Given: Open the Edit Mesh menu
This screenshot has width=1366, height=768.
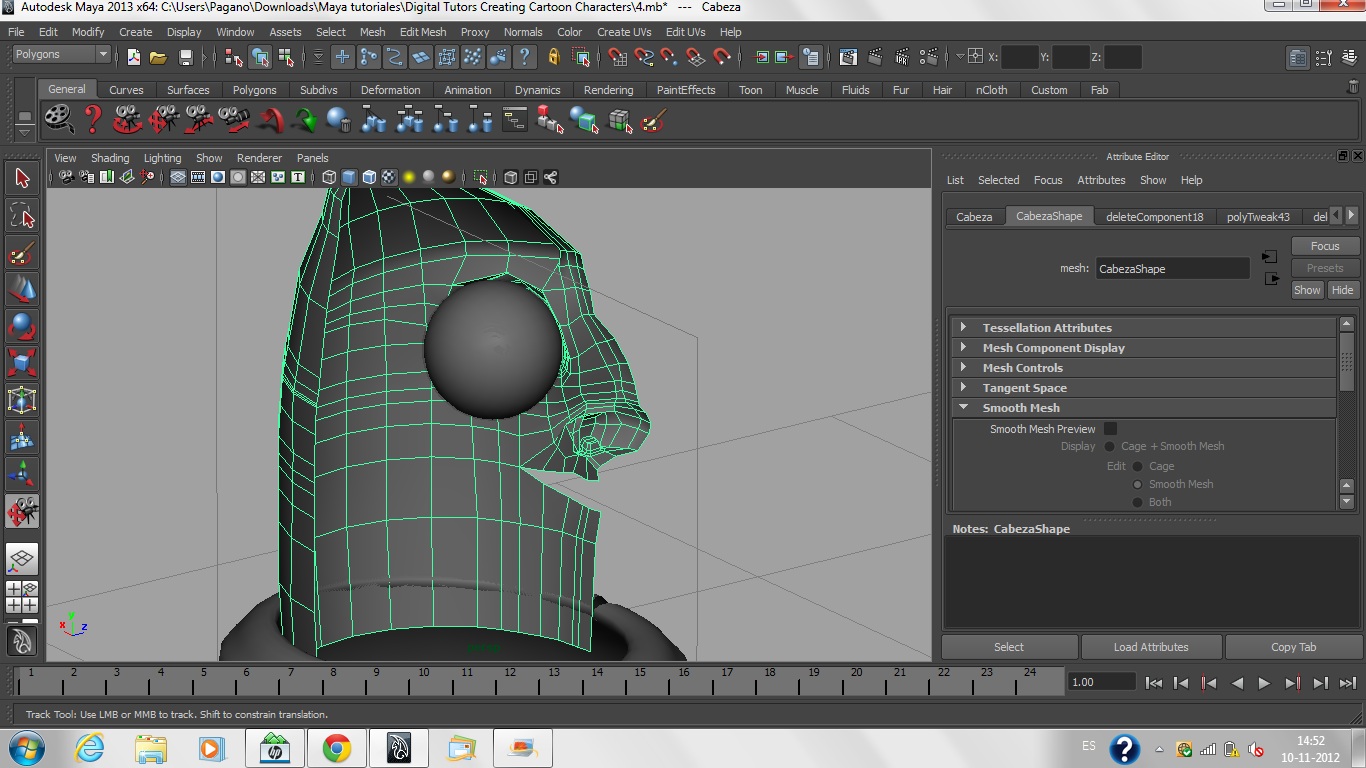Looking at the screenshot, I should click(422, 32).
